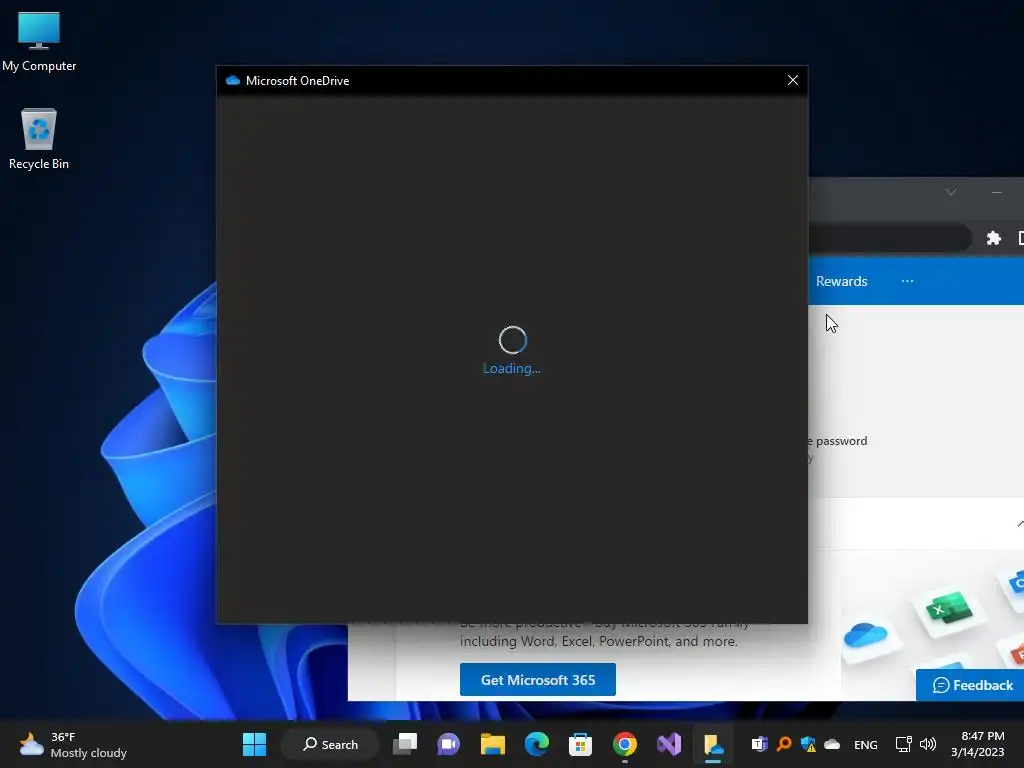Launch Visual Studio from the taskbar
This screenshot has height=768, width=1024.
(669, 744)
